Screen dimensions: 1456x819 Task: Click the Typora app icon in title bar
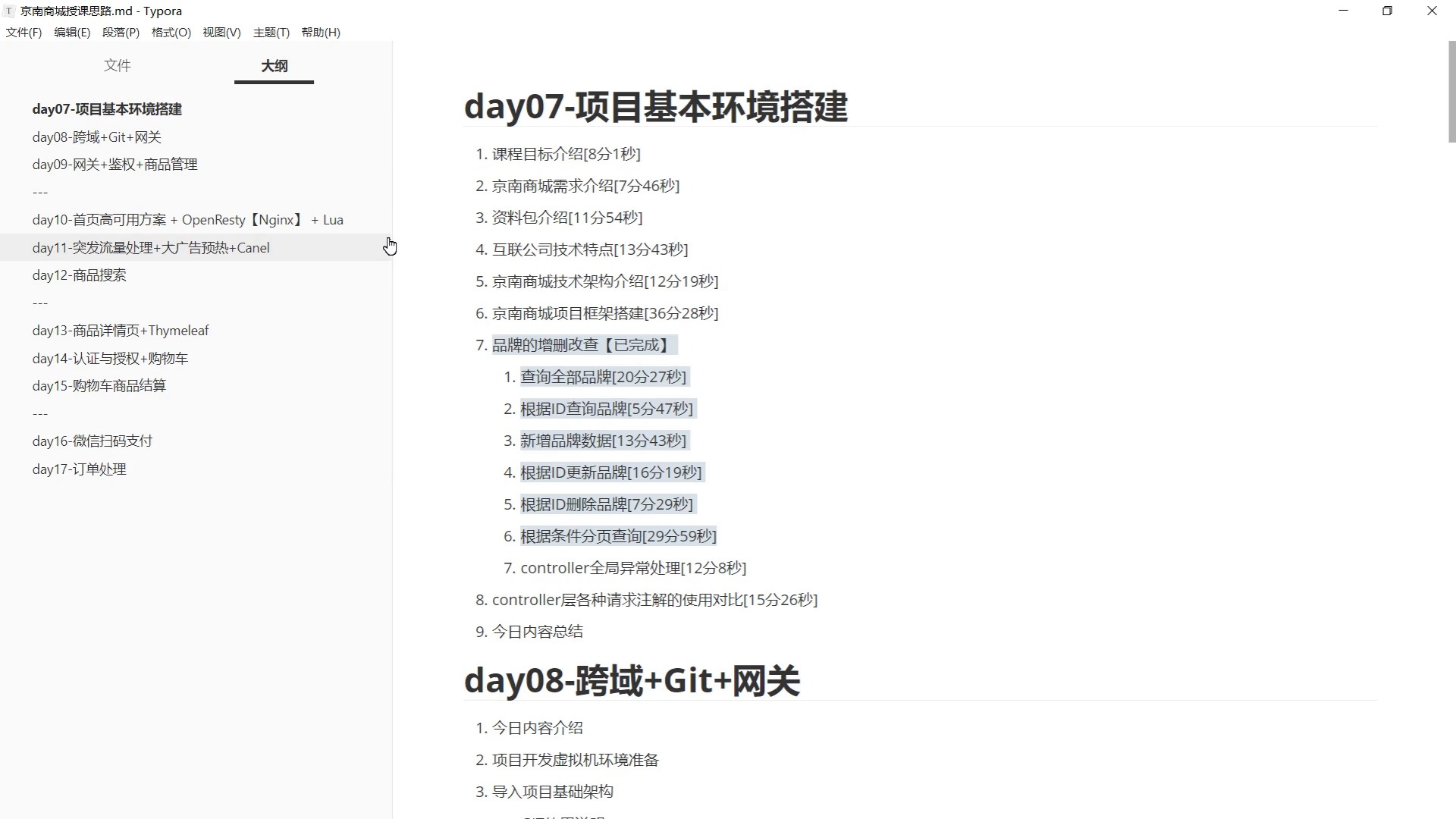(x=9, y=11)
